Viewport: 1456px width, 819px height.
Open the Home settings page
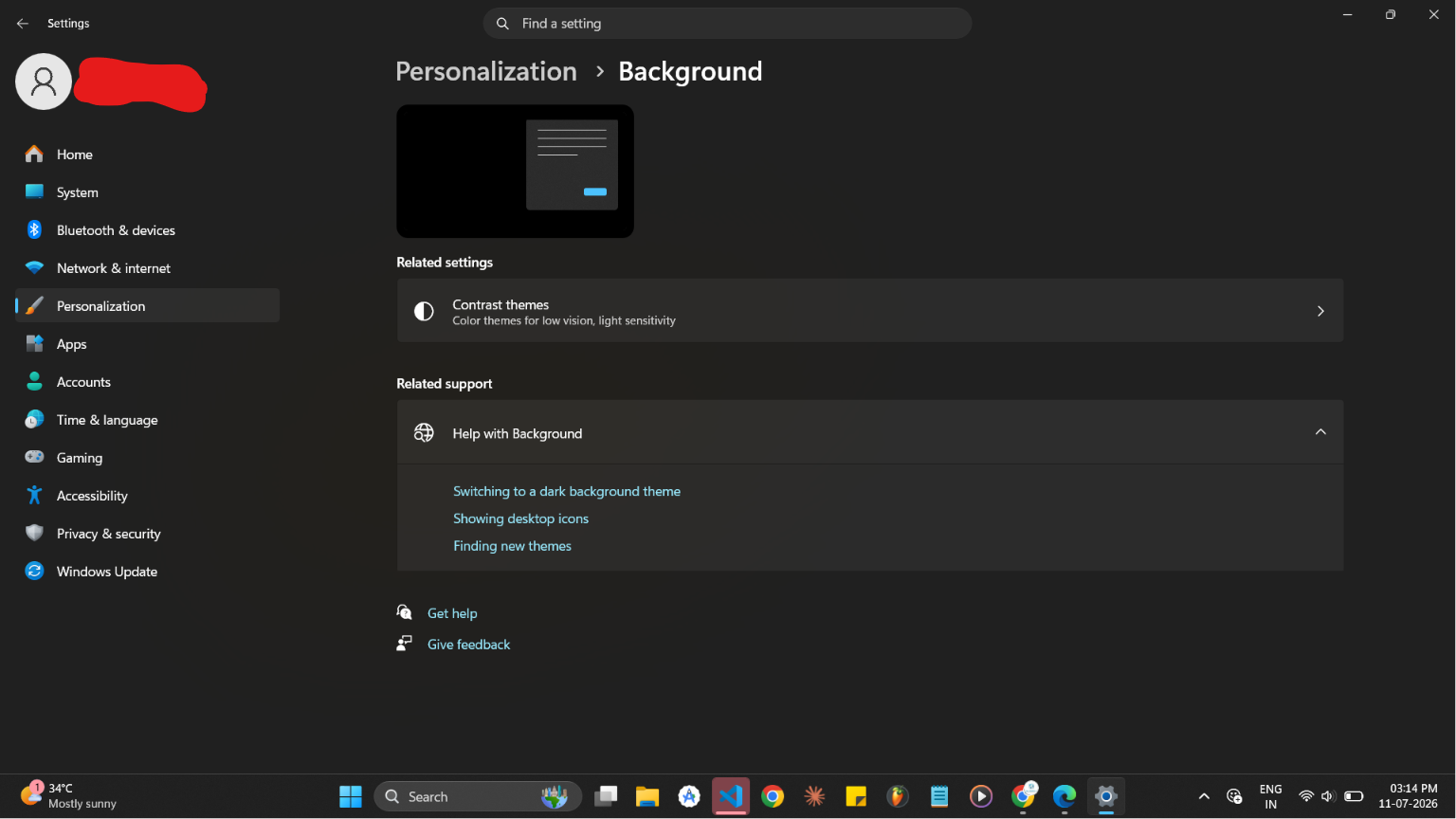[147, 155]
